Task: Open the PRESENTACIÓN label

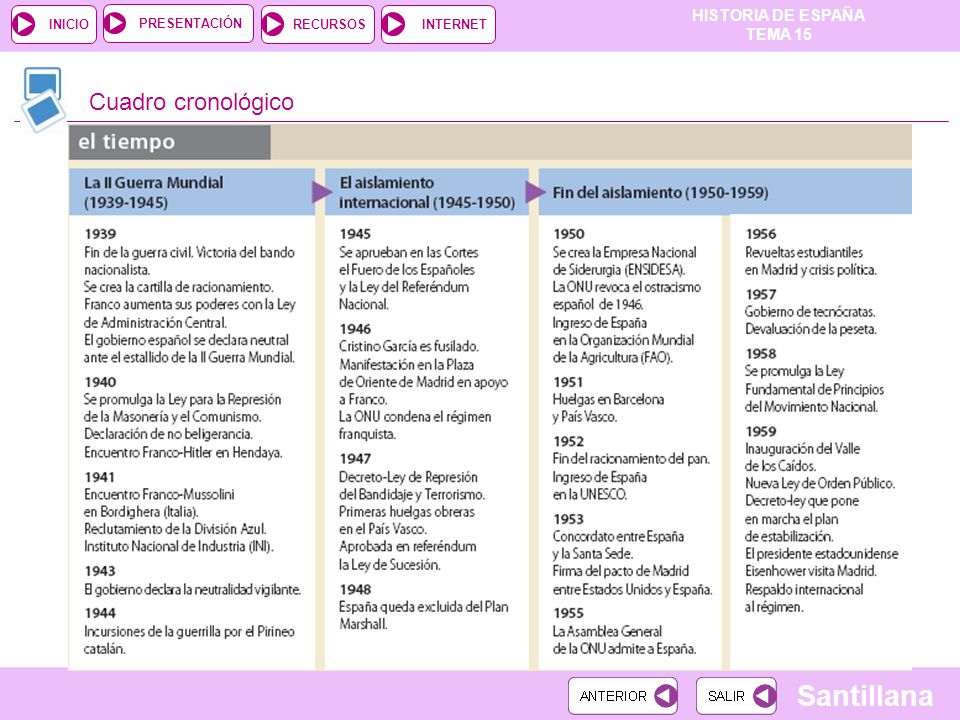Action: coord(190,23)
